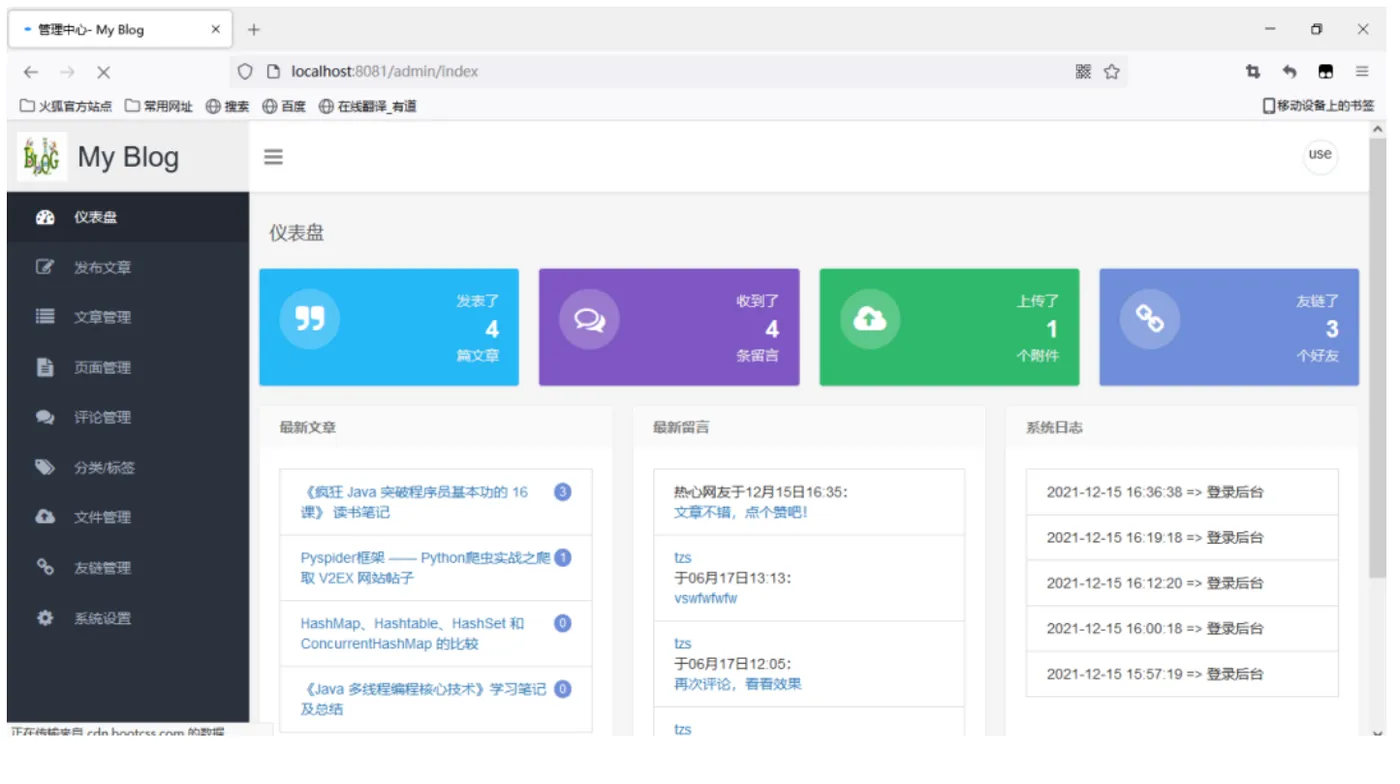Close the 管理中心 My Blog tab
Screen dimensions: 1400x784
tap(215, 29)
